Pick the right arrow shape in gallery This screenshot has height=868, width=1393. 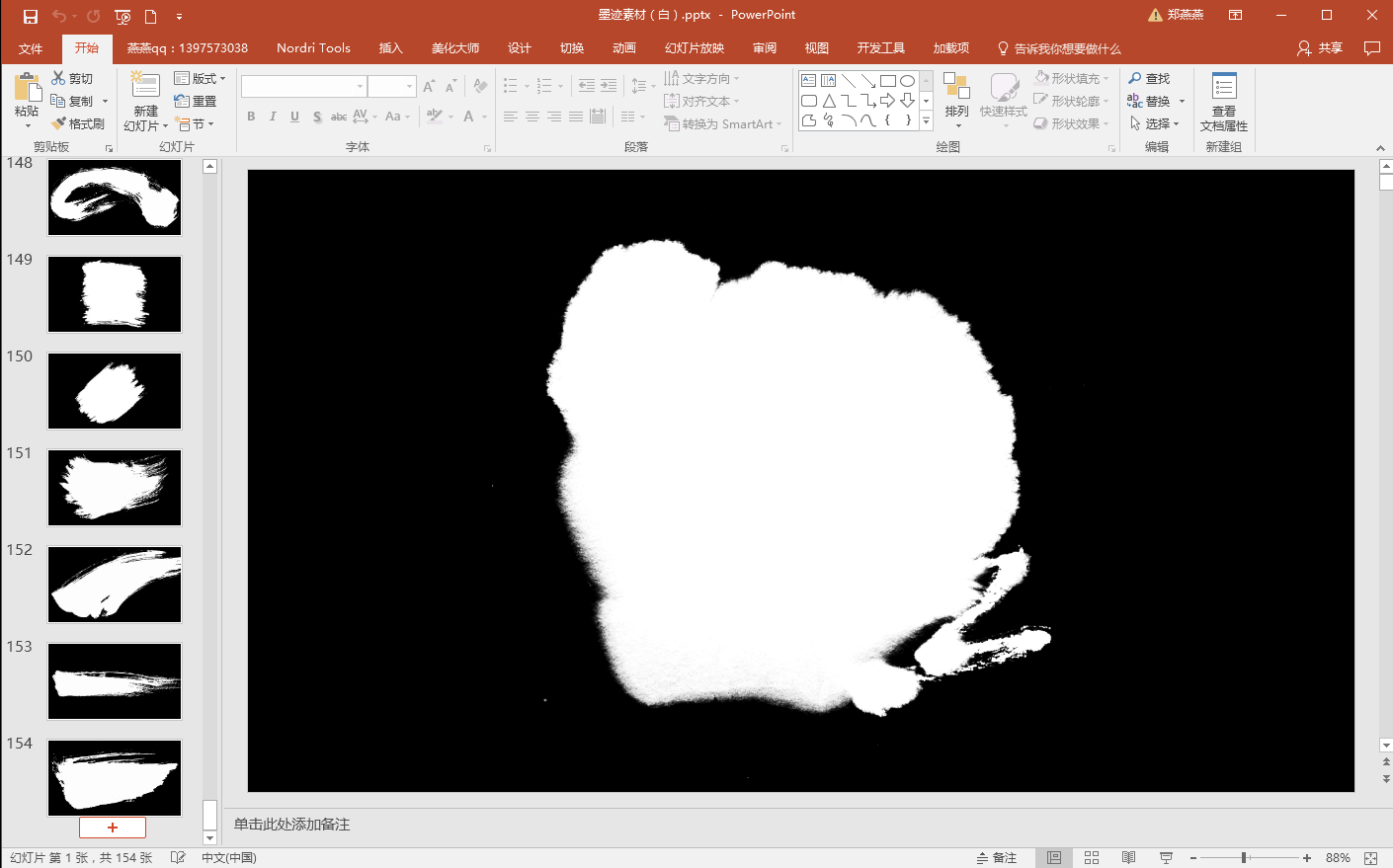click(x=887, y=101)
